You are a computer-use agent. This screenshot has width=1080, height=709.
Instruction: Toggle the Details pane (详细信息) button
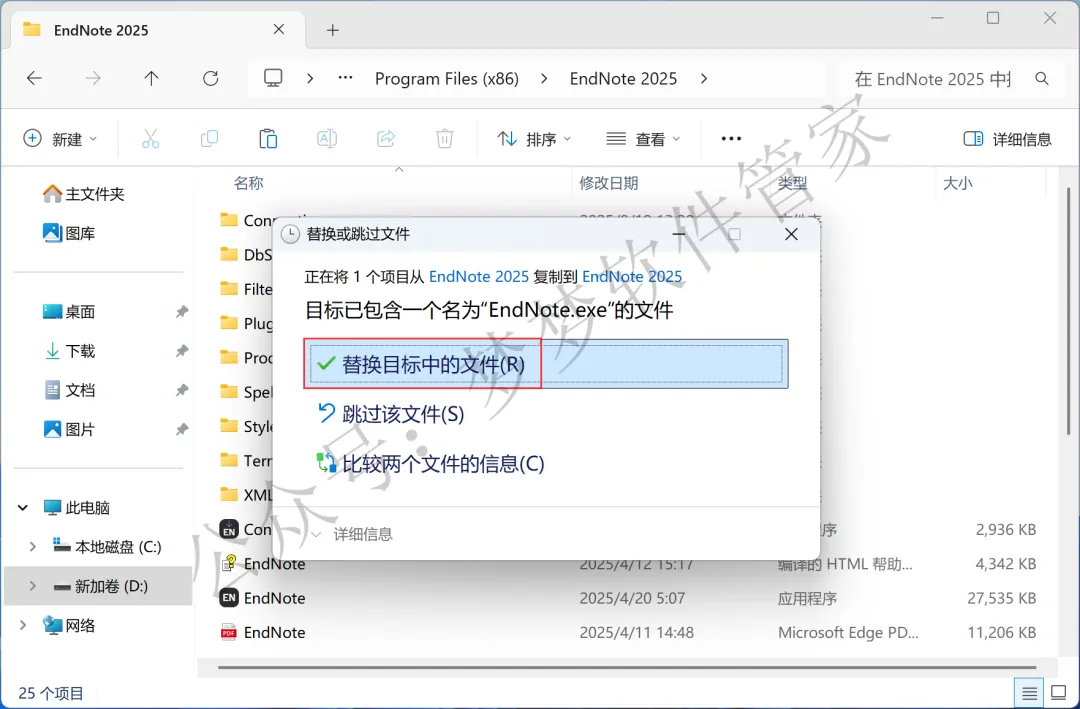(1007, 139)
